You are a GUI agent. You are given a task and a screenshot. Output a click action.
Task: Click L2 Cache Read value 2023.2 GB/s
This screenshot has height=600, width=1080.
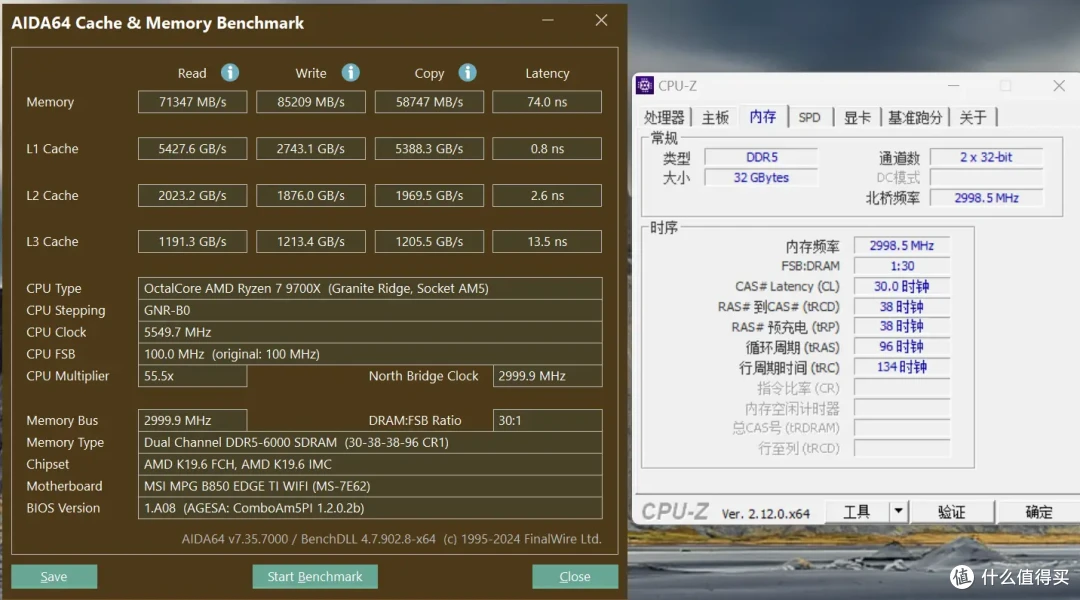192,196
